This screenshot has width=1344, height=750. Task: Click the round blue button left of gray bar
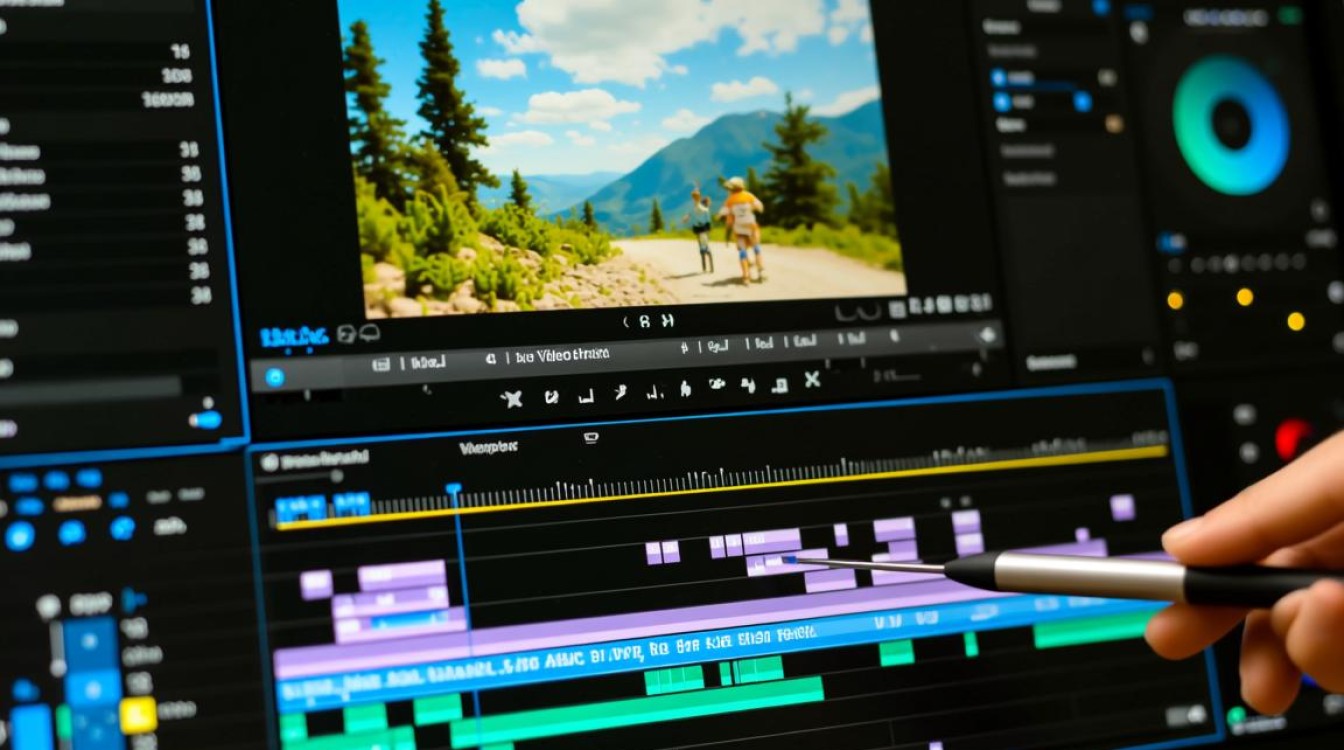pos(274,377)
